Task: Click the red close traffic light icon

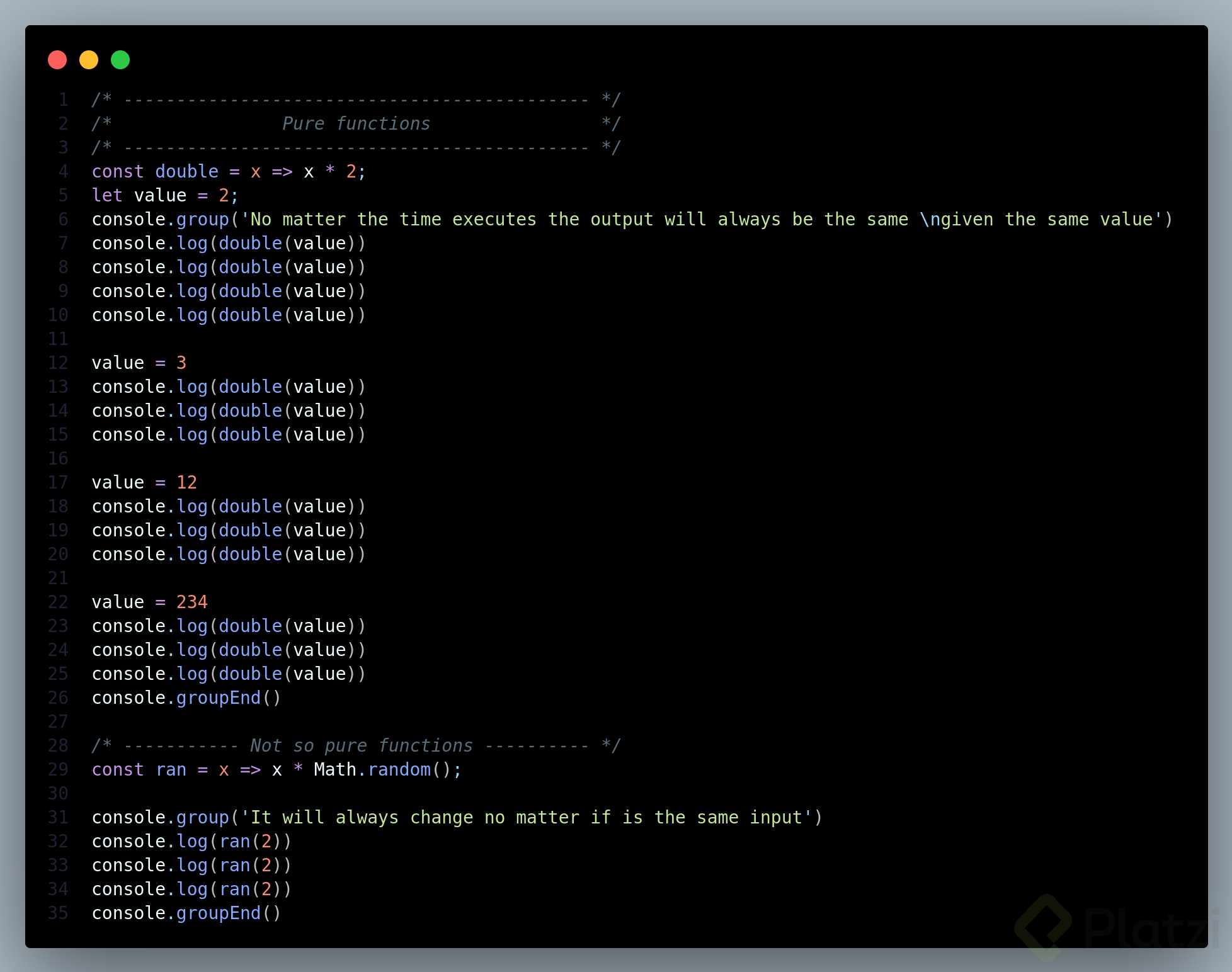Action: (57, 60)
